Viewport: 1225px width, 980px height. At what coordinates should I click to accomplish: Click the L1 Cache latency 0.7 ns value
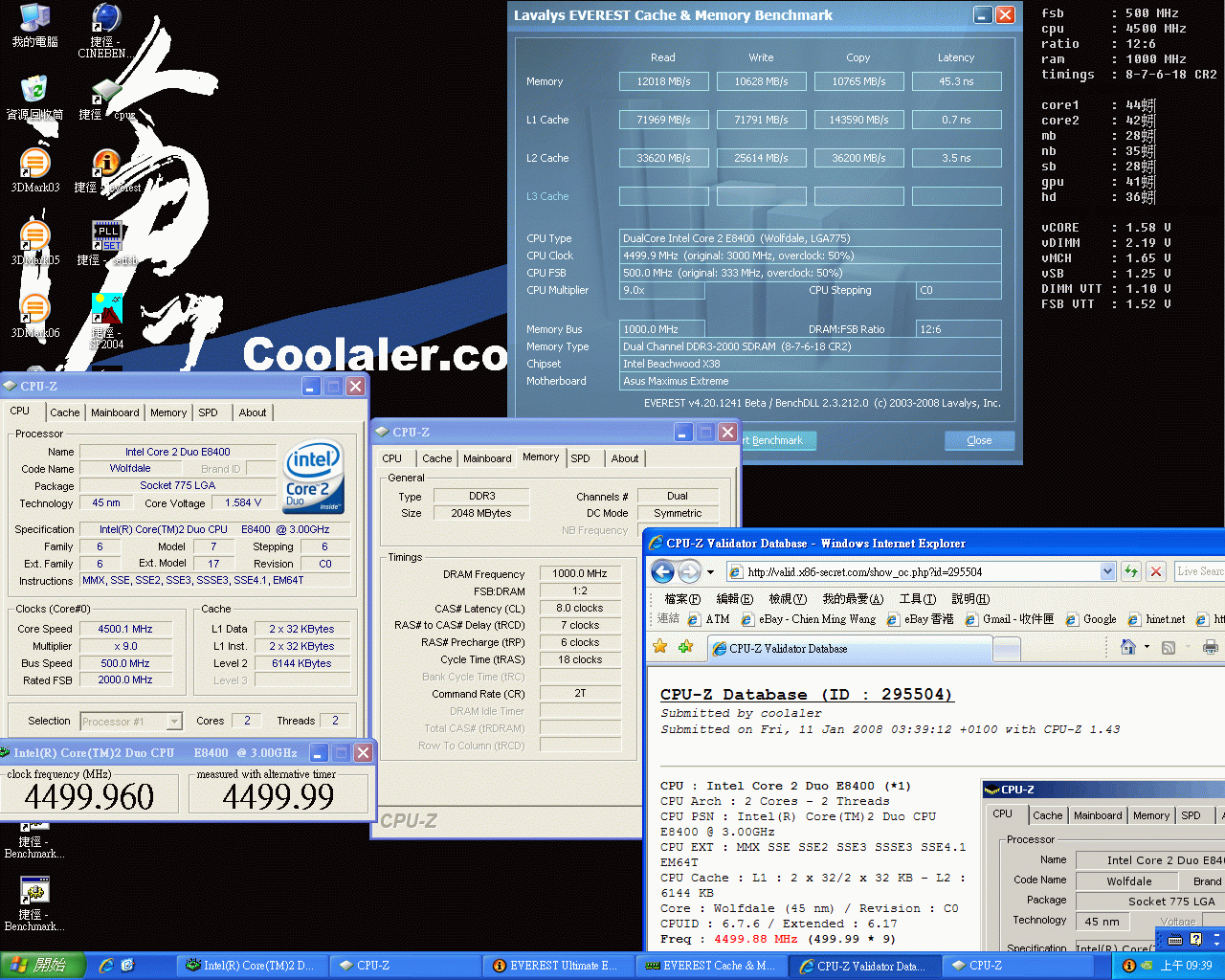pyautogui.click(x=956, y=120)
